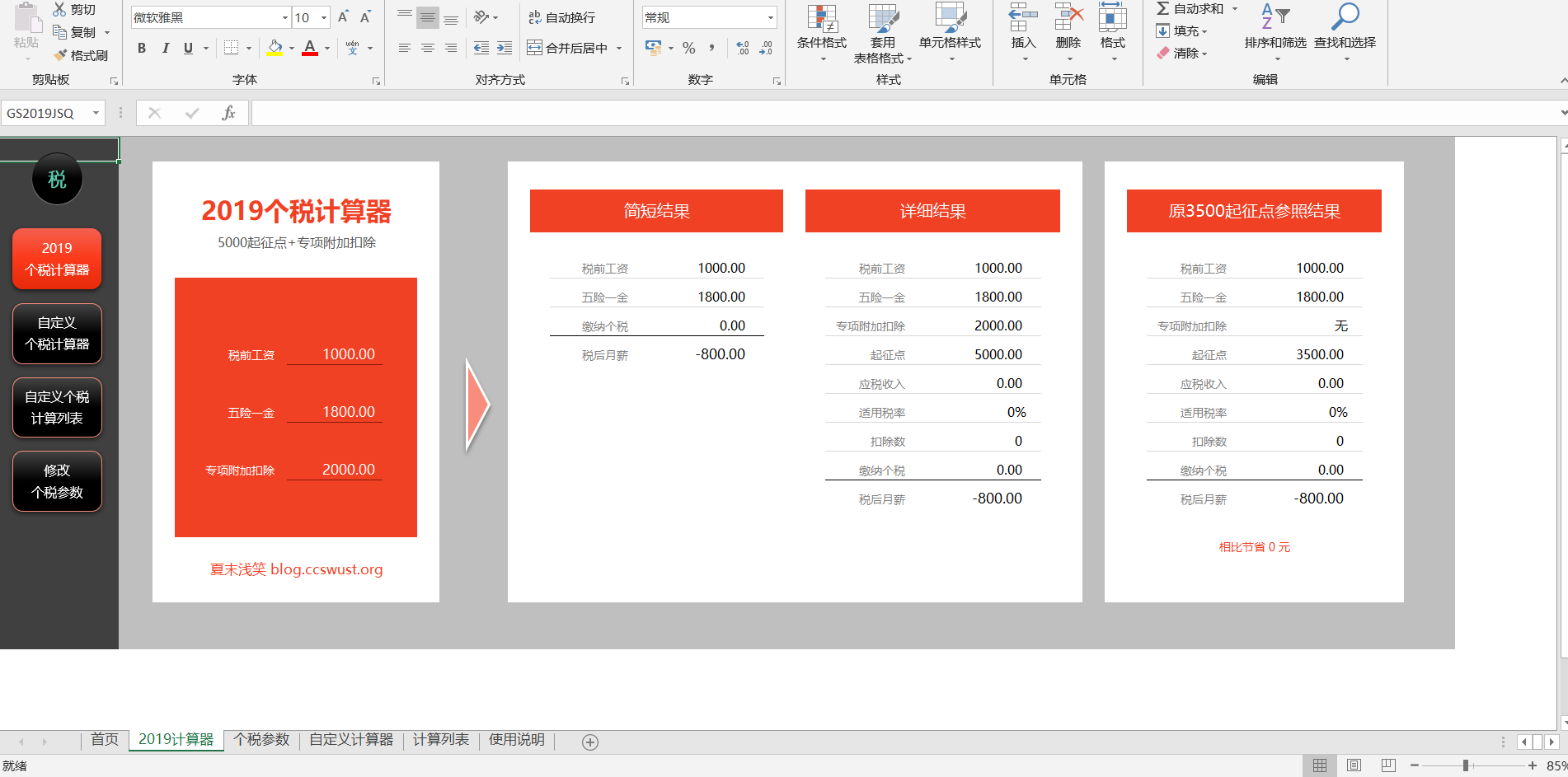Click the 修改个税参数 sidebar button
This screenshot has width=1568, height=777.
pos(57,481)
